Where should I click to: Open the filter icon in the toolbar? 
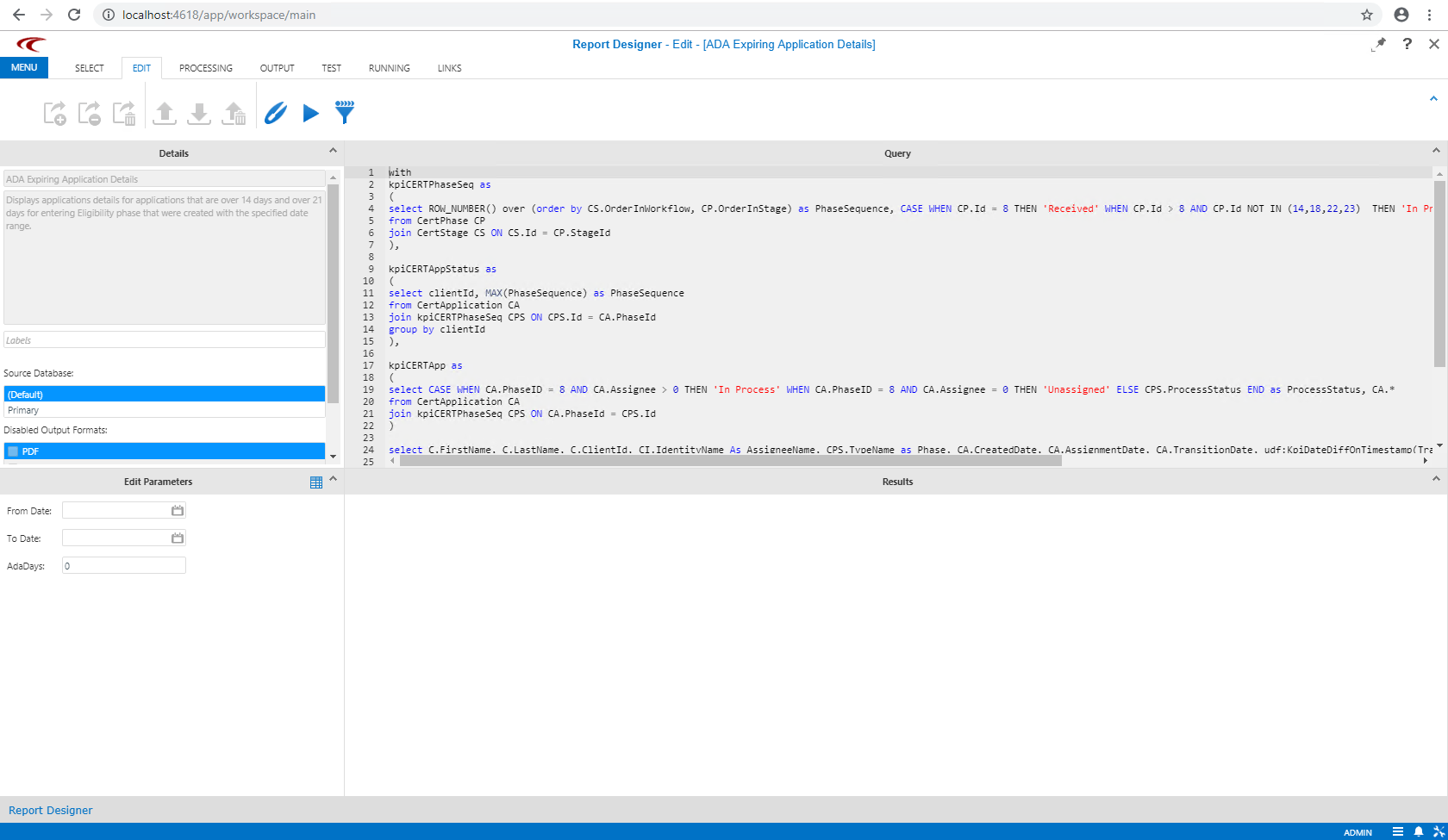coord(344,112)
